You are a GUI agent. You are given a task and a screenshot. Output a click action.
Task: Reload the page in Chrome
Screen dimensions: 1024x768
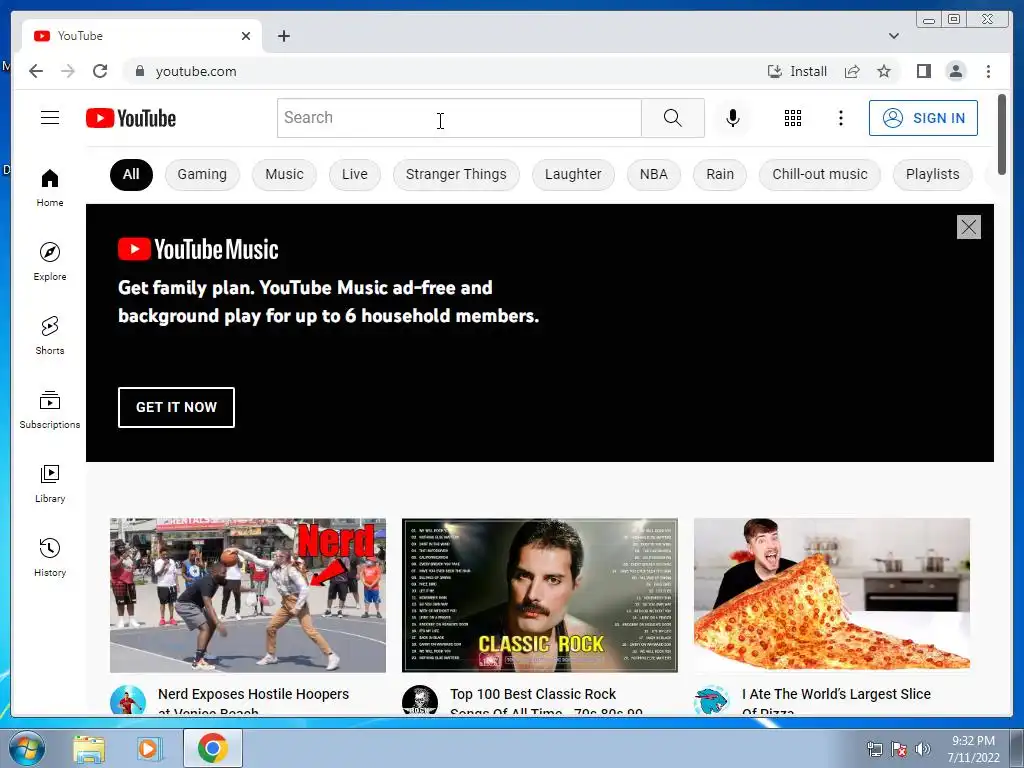tap(100, 71)
